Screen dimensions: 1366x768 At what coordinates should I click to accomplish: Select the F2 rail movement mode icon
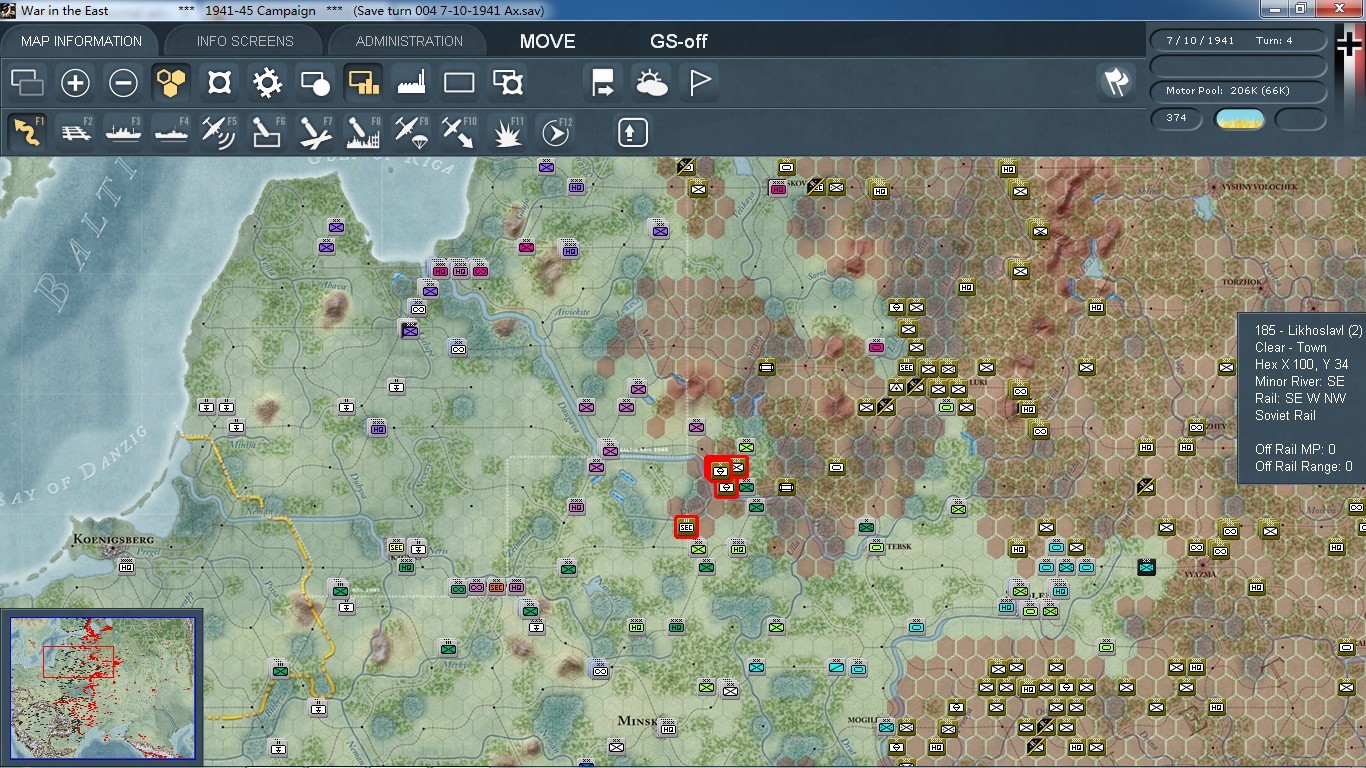pos(75,132)
